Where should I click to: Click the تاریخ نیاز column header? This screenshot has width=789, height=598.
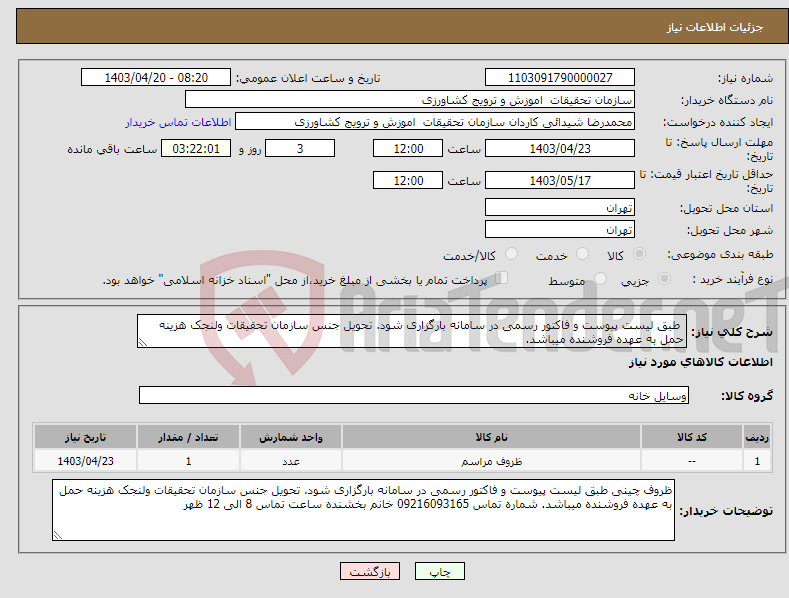85,437
